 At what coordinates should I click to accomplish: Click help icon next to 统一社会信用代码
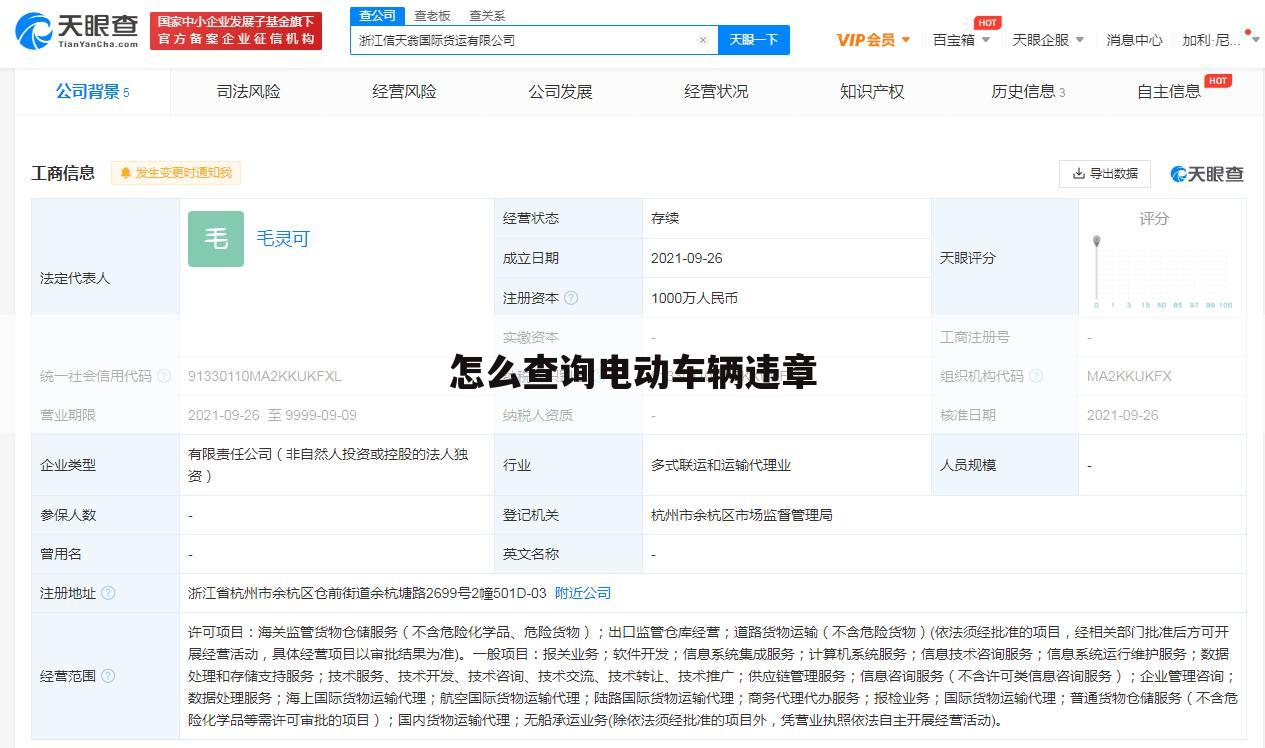coord(164,376)
